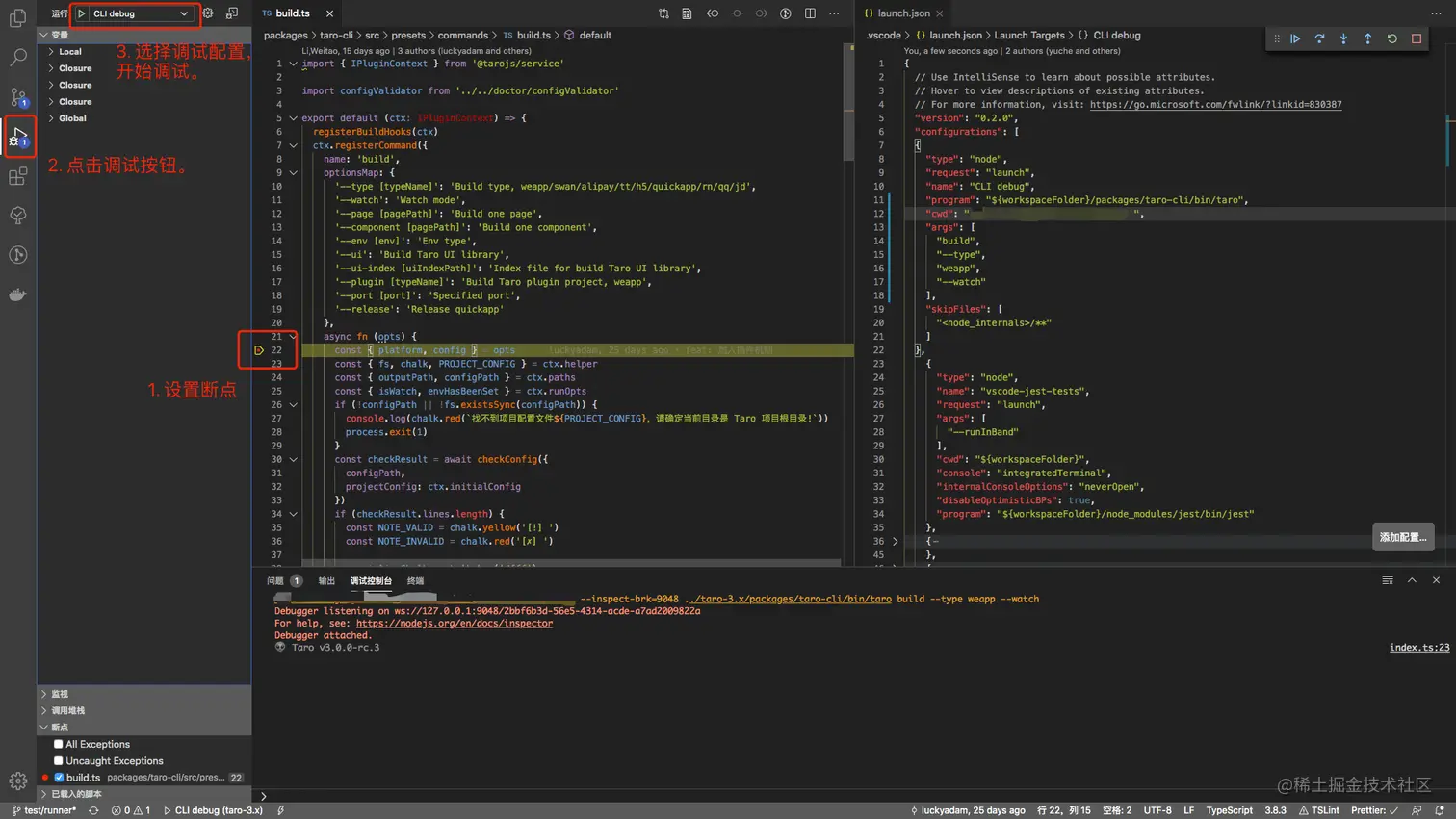Screen dimensions: 1456x819
Task: Open the Extensions view
Action: click(x=18, y=176)
